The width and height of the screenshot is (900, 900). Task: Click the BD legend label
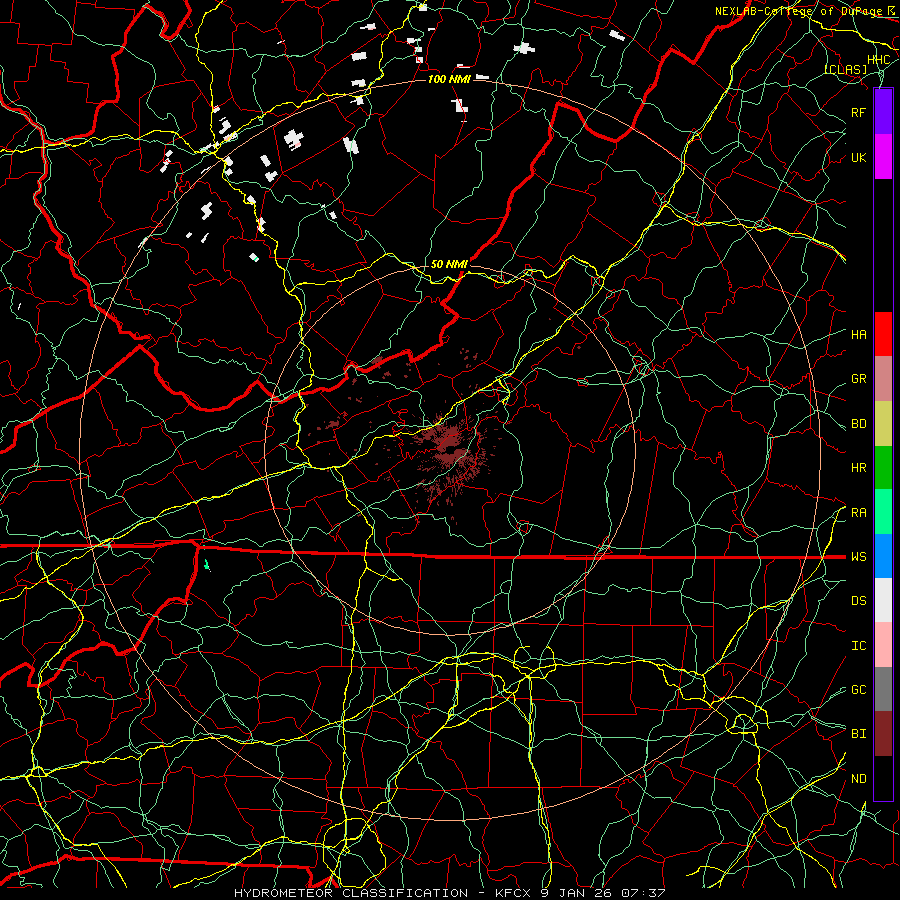pyautogui.click(x=859, y=424)
